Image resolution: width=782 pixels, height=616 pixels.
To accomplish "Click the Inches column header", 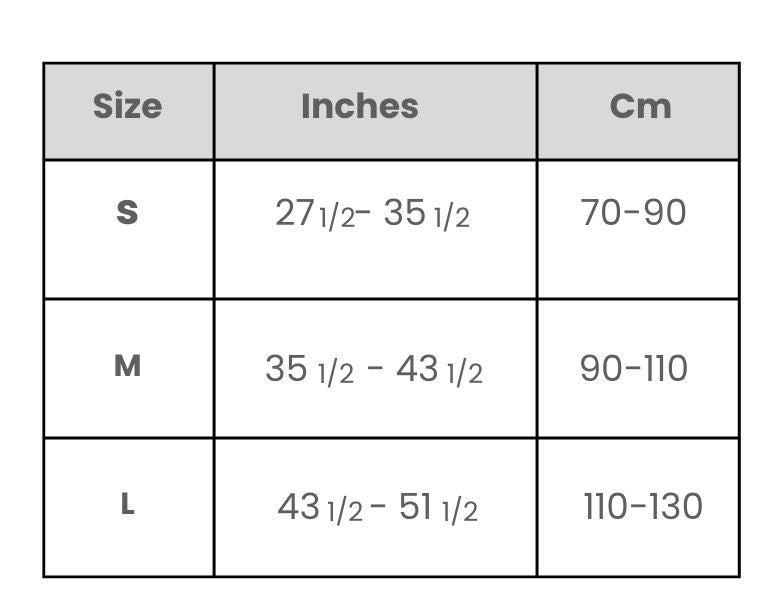I will (376, 111).
